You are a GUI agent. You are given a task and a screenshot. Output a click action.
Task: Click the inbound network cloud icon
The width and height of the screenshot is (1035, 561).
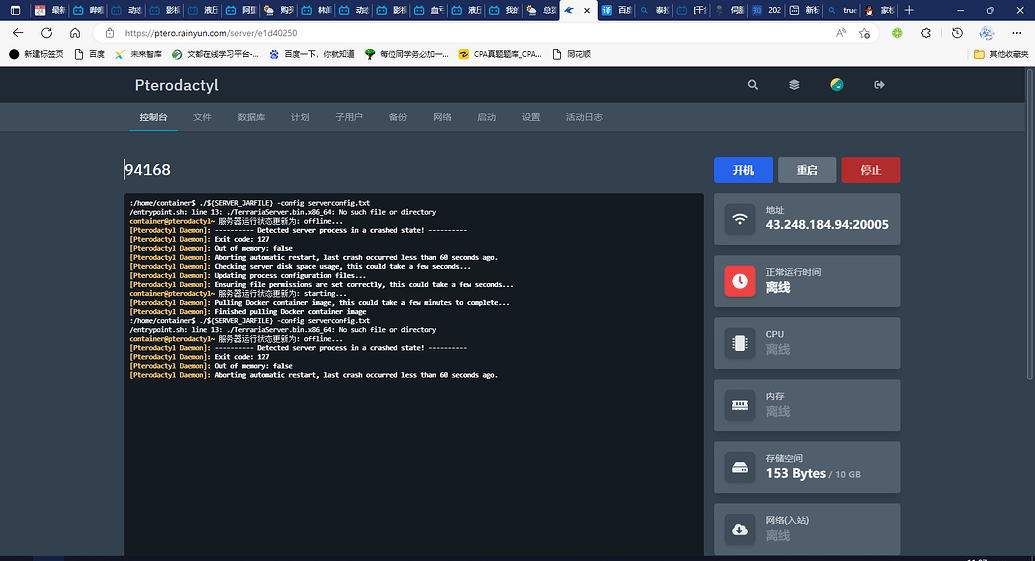(740, 529)
